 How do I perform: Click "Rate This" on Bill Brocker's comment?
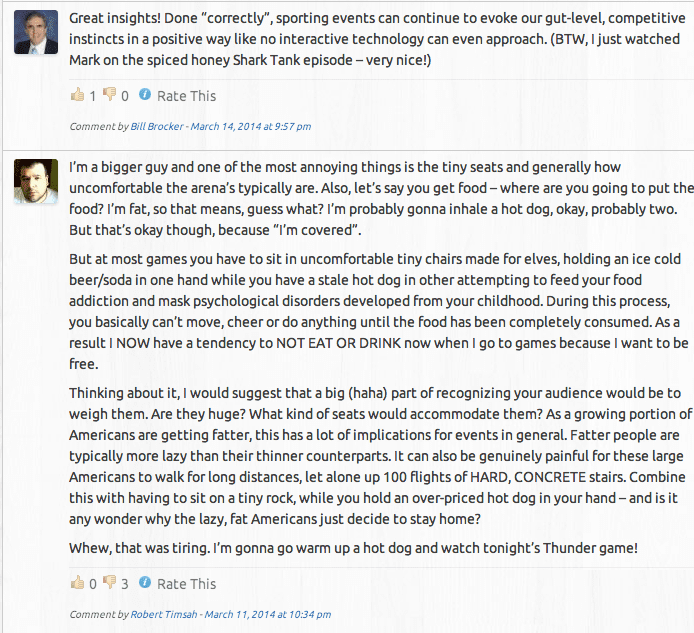[x=186, y=96]
